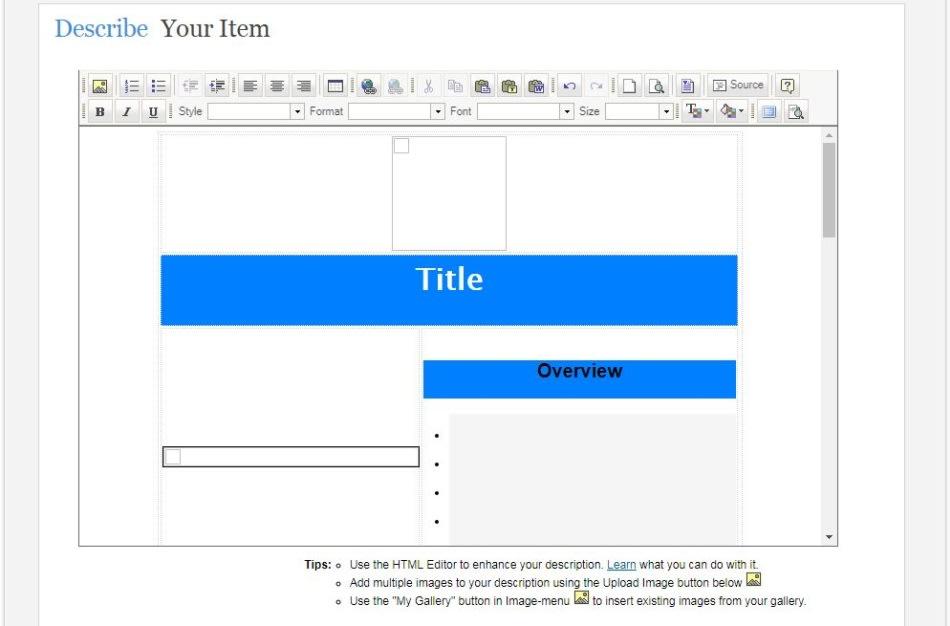Screen dimensions: 950x626
Task: Select the wide image placeholder left of bullets
Action: [x=291, y=457]
